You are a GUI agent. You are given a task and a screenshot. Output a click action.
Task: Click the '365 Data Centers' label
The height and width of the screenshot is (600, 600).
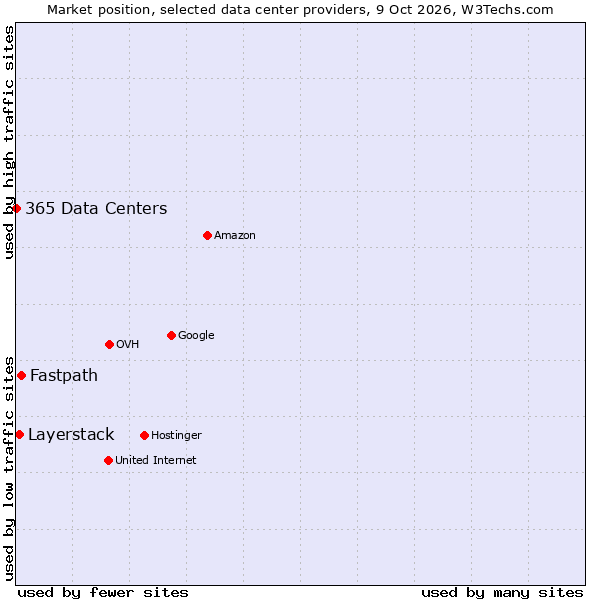[x=96, y=209]
